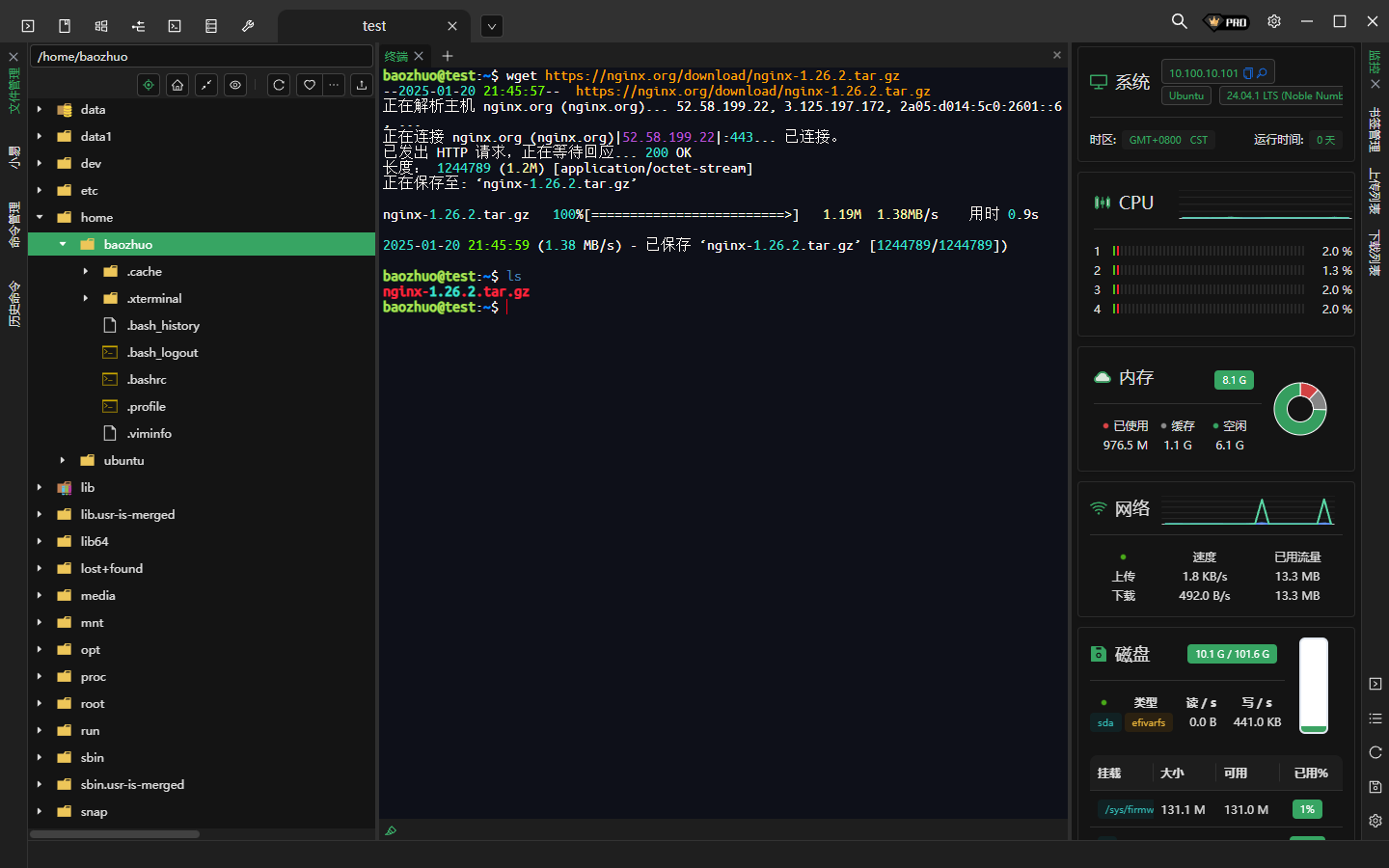
Task: Click the magnifier icon beside the IP address
Action: (1262, 73)
